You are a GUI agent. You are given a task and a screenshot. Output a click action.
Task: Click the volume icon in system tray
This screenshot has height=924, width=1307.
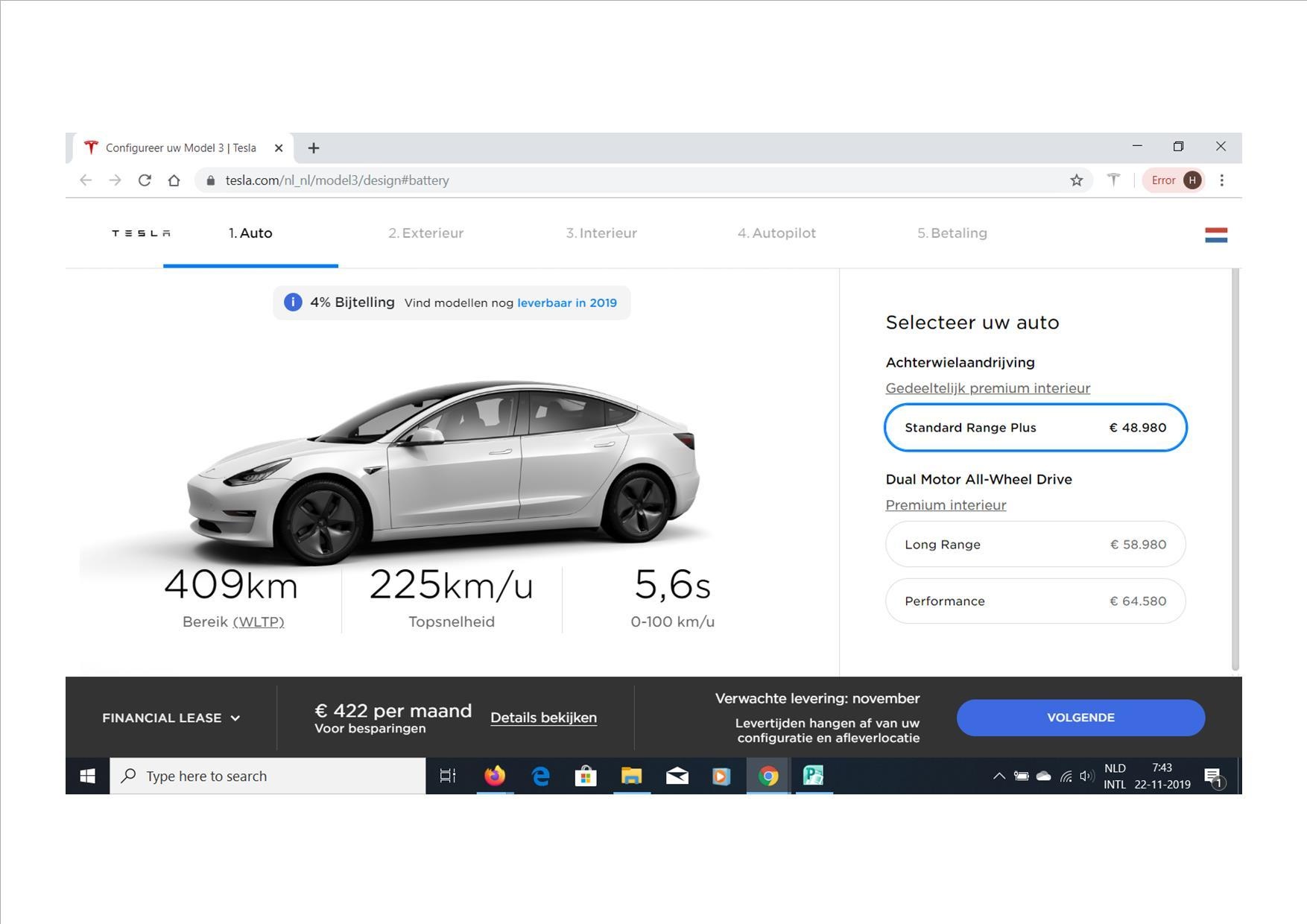(x=1087, y=776)
